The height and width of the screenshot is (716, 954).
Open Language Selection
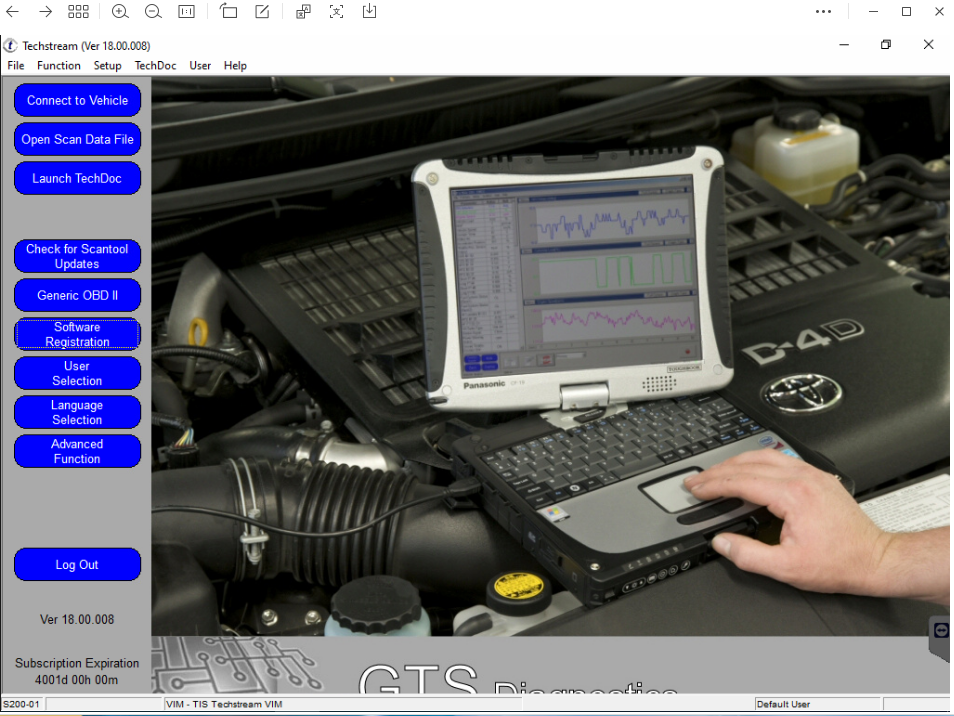tap(77, 412)
